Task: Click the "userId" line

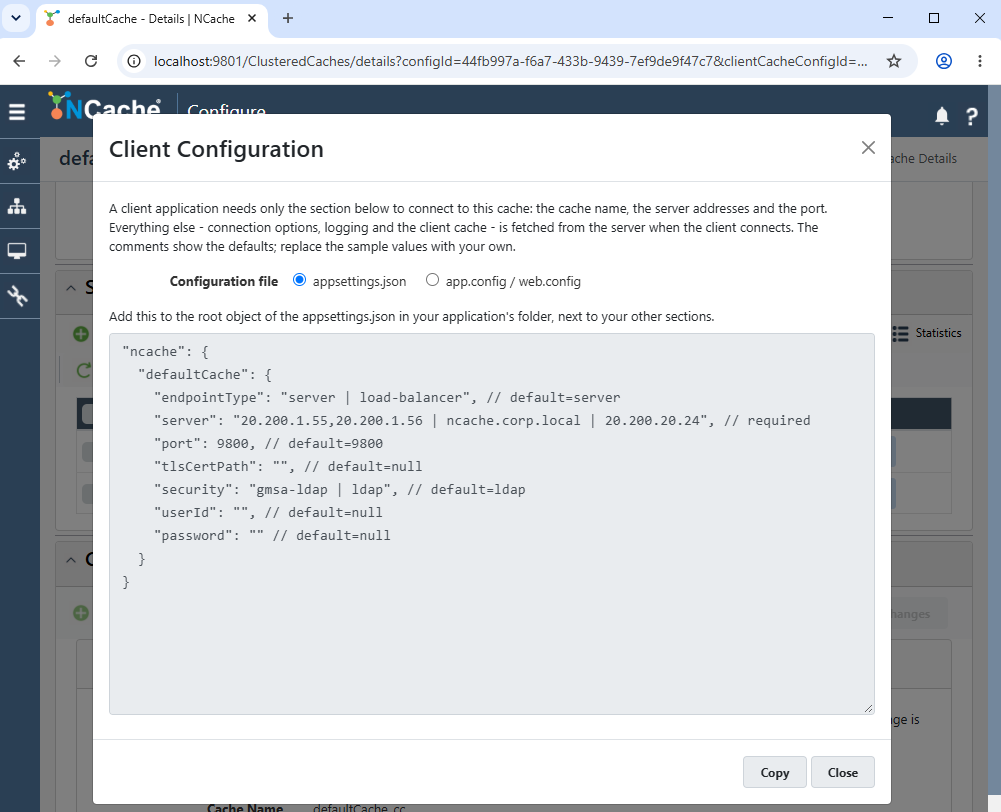Action: pos(268,513)
